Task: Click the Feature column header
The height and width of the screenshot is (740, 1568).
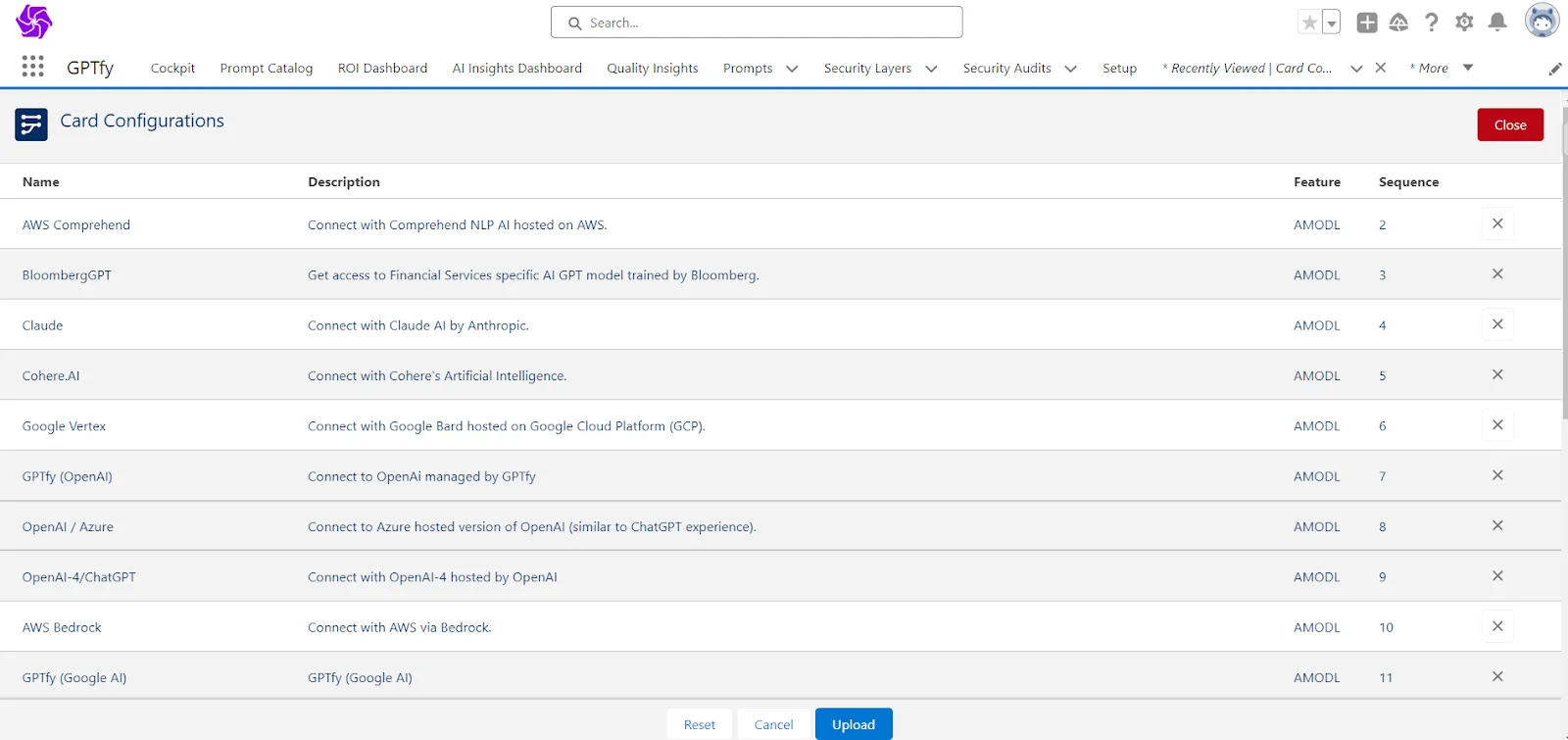Action: point(1316,181)
